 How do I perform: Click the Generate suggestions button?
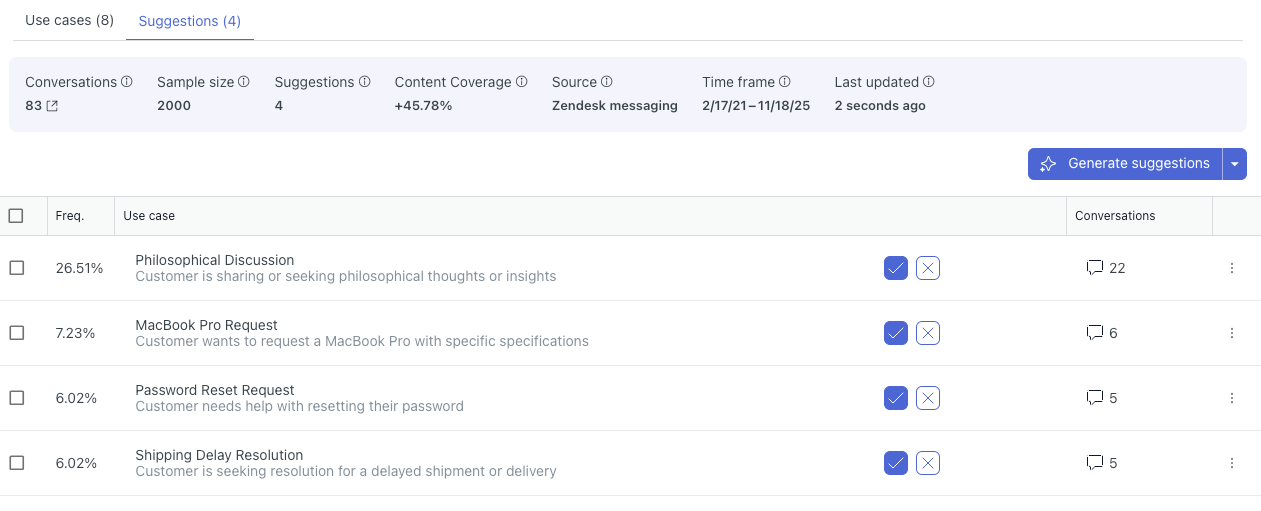[x=1125, y=164]
